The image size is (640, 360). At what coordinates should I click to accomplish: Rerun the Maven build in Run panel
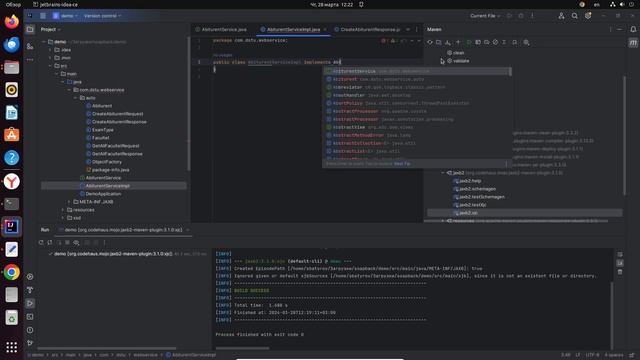tap(41, 242)
